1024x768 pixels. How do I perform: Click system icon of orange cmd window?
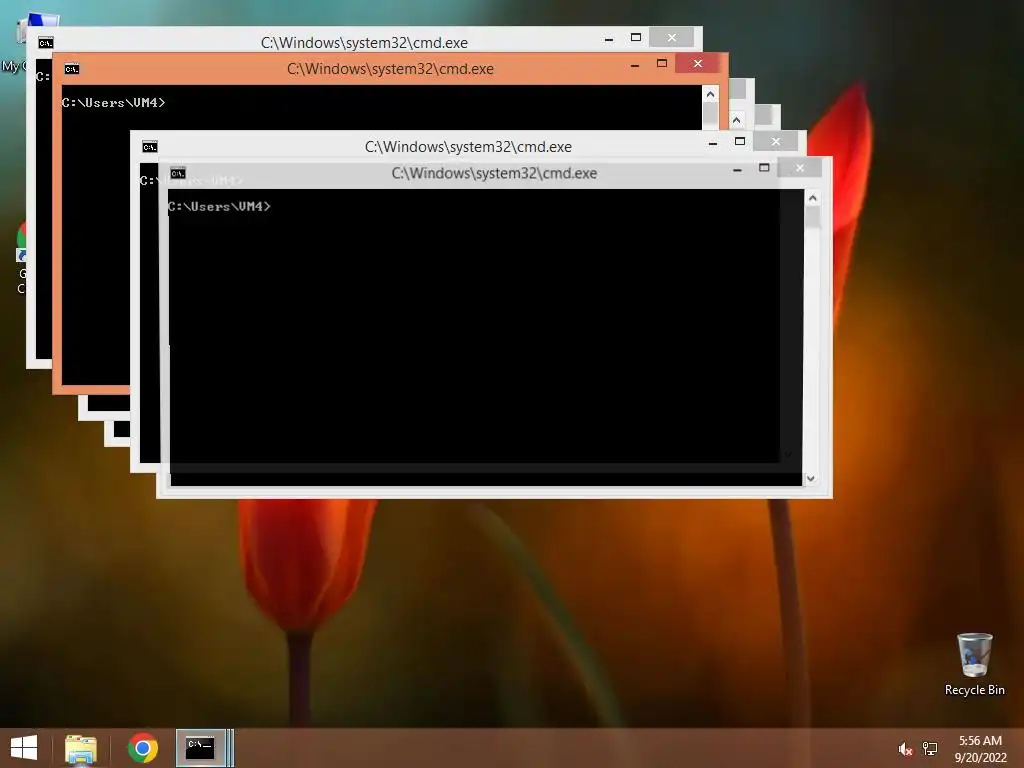72,69
